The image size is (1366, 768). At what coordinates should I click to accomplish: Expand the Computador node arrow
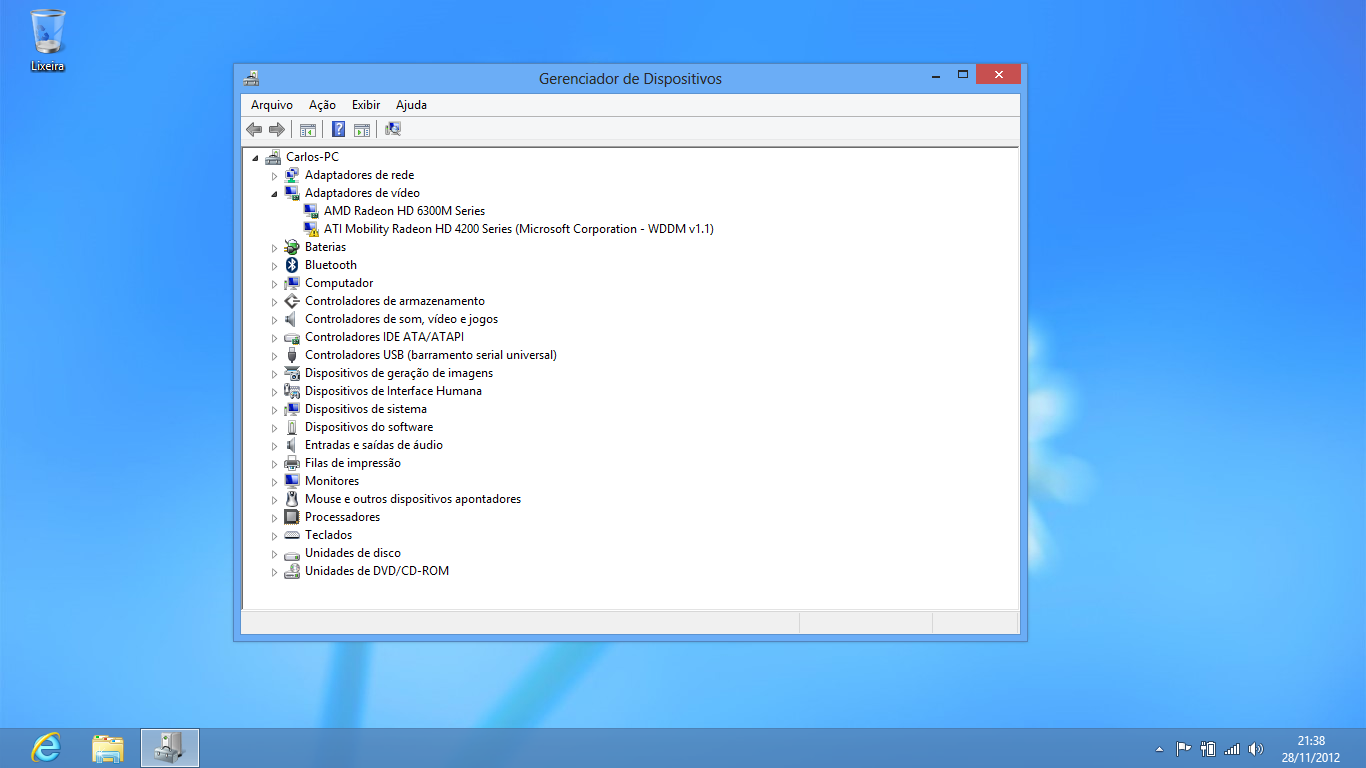(274, 284)
